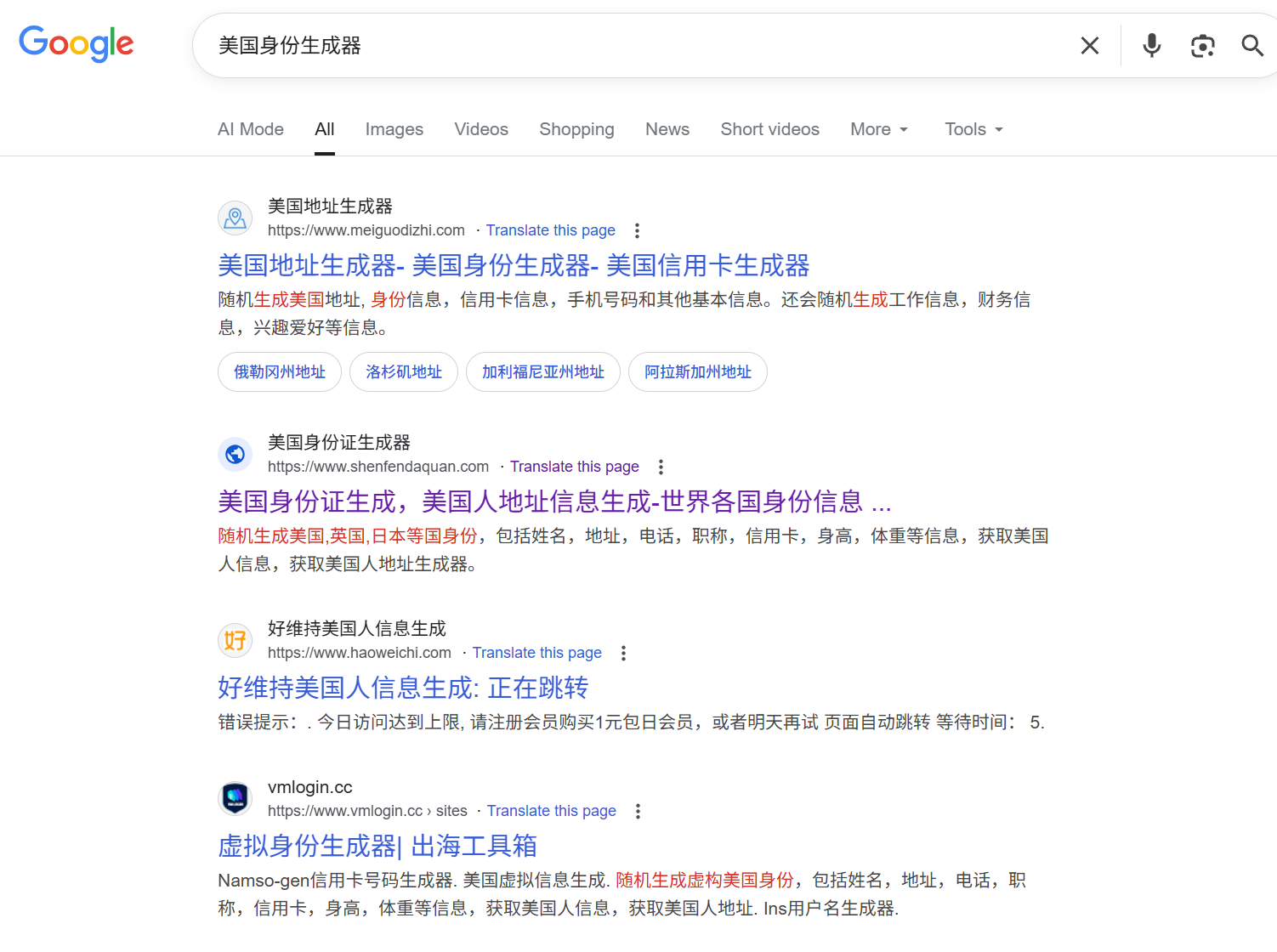Expand the More dropdown
This screenshot has height=952, width=1277.
(x=879, y=129)
